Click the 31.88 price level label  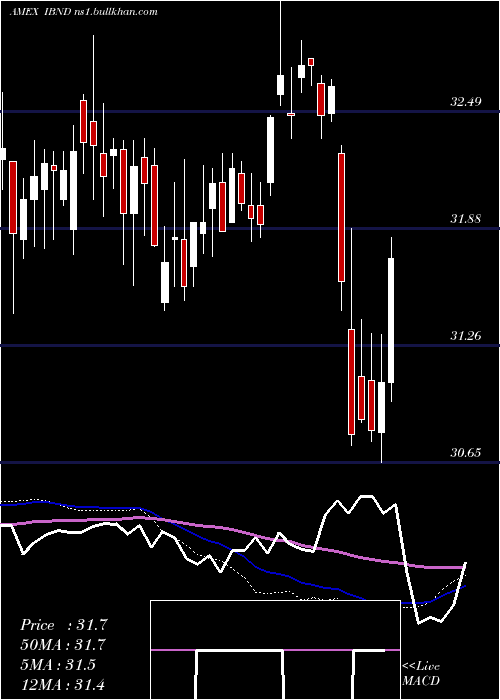coord(466,219)
